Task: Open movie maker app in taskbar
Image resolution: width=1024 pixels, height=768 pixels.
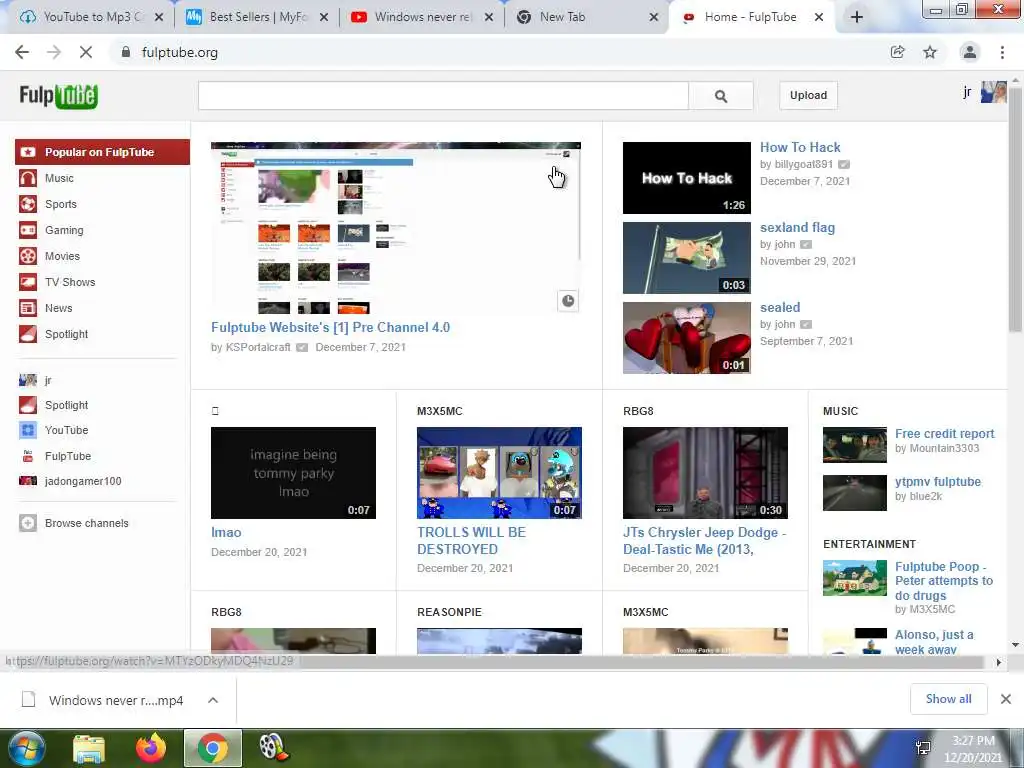Action: [273, 748]
